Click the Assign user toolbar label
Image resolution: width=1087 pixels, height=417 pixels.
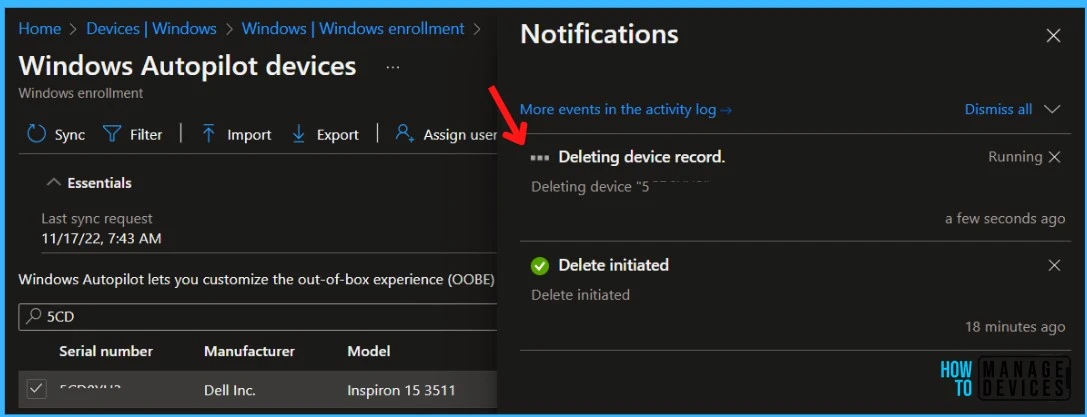click(x=460, y=134)
